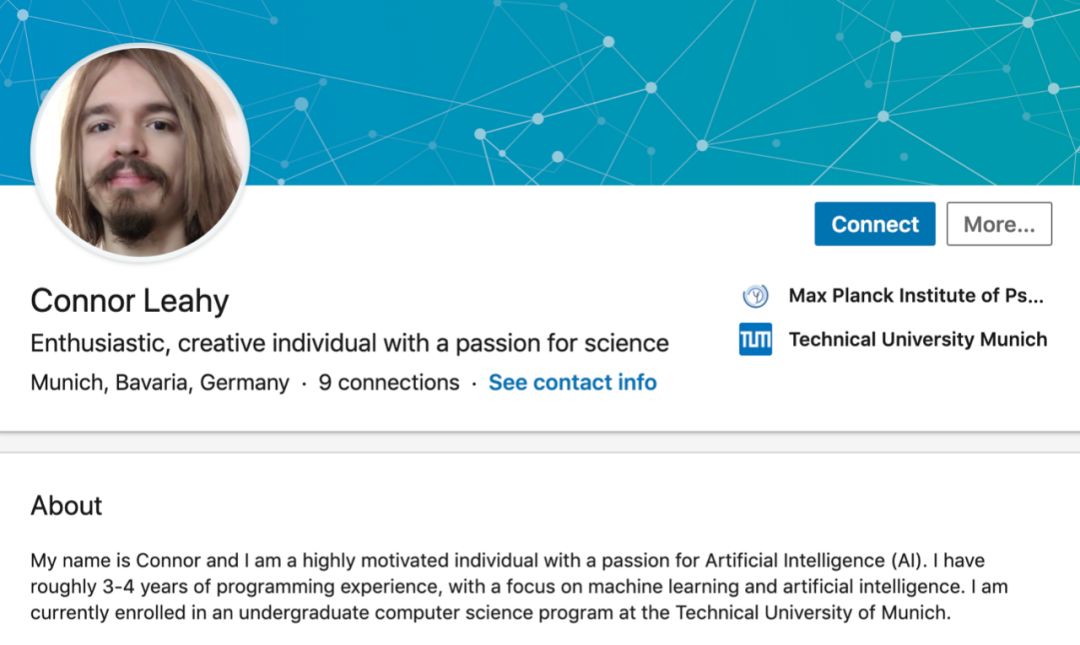Click the Munich, Bavaria, Germany location text
This screenshot has width=1080, height=645.
[160, 383]
